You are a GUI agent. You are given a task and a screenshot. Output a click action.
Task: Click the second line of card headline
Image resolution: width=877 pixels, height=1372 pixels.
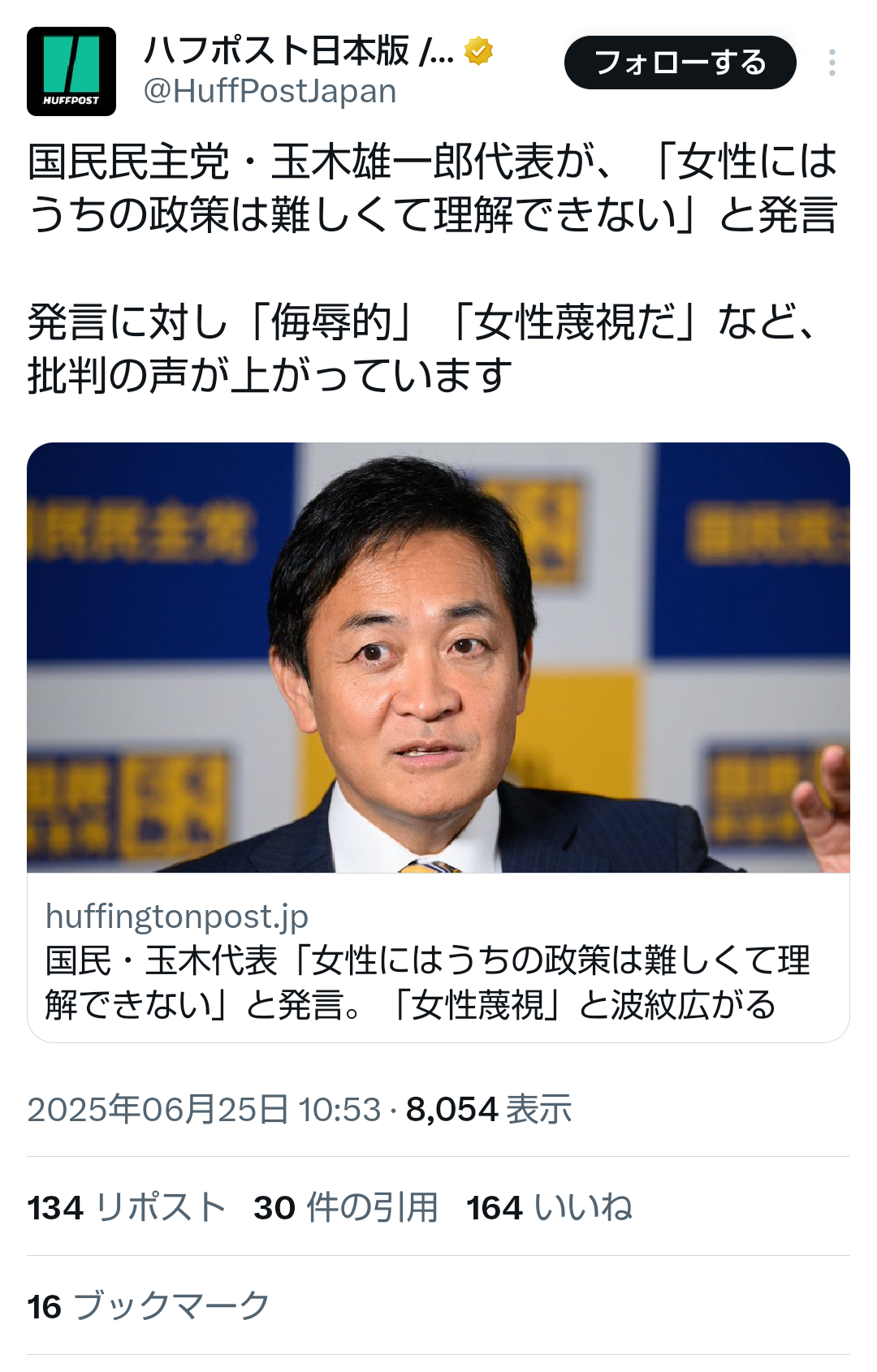tap(411, 1005)
